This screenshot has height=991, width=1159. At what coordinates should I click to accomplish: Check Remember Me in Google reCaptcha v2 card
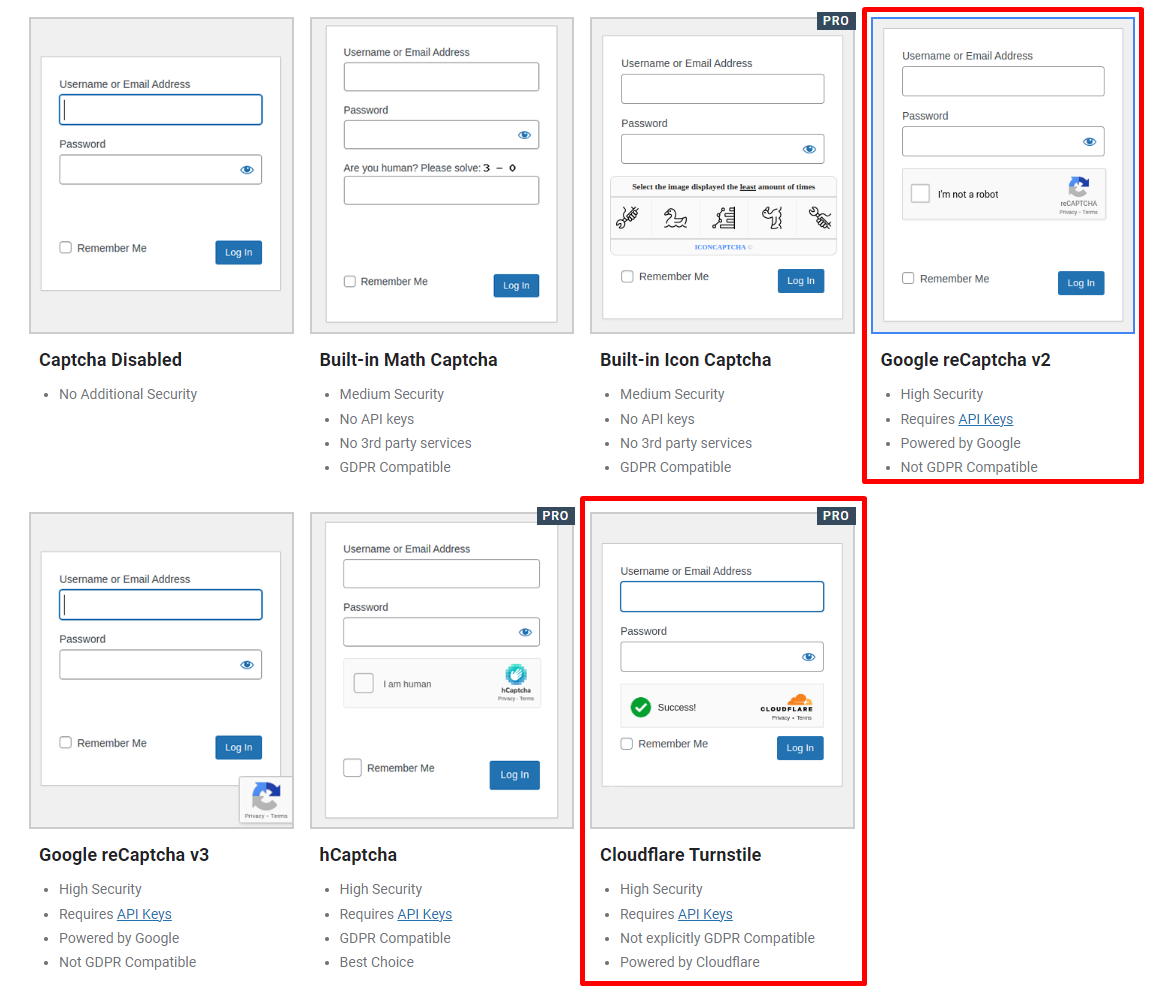908,279
